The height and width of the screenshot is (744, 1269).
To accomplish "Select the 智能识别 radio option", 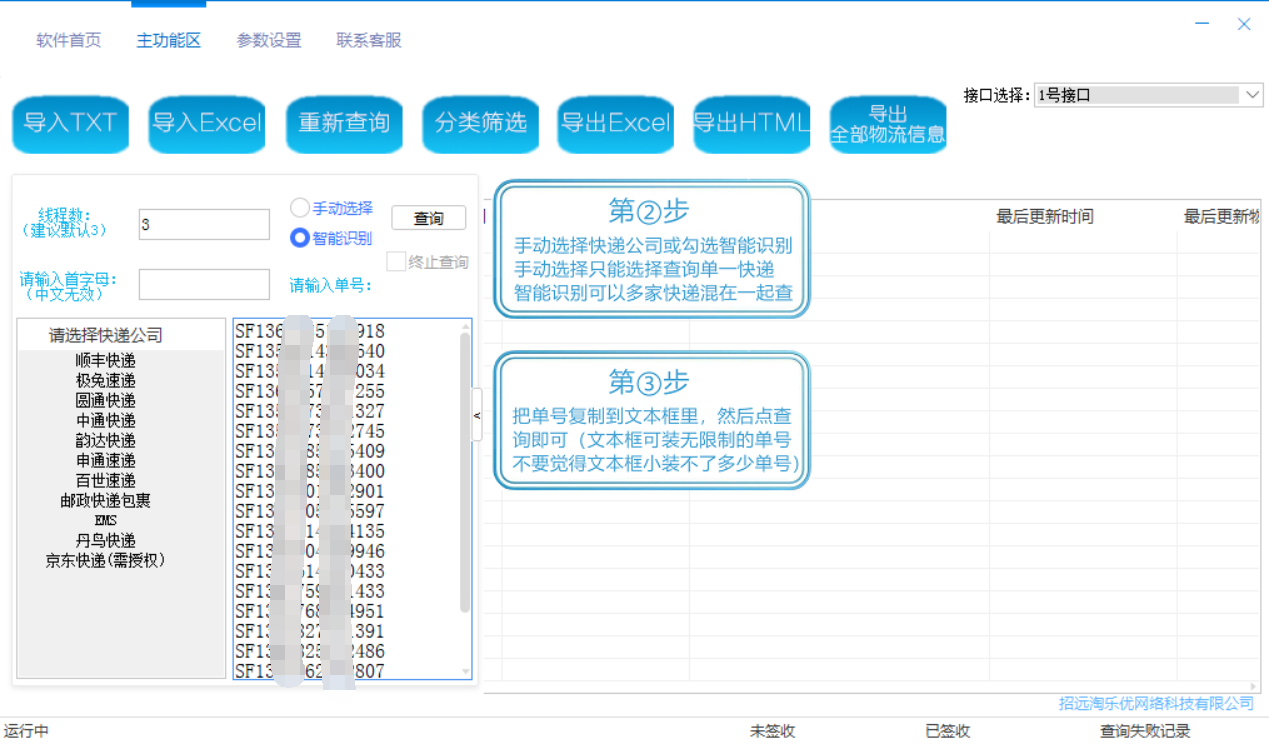I will 300,238.
